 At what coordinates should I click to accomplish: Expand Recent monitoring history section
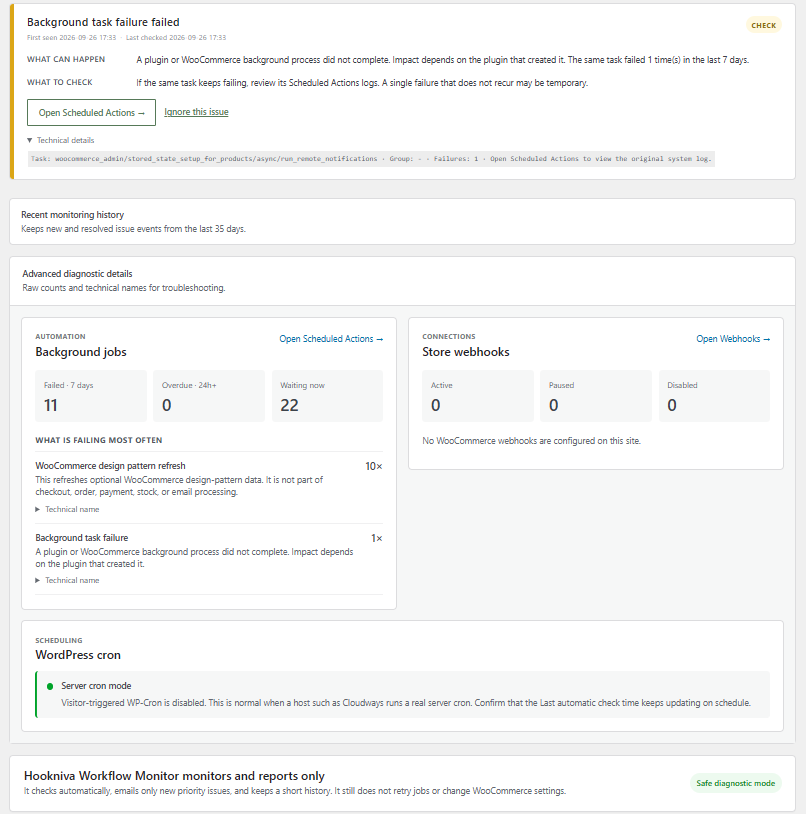click(402, 221)
